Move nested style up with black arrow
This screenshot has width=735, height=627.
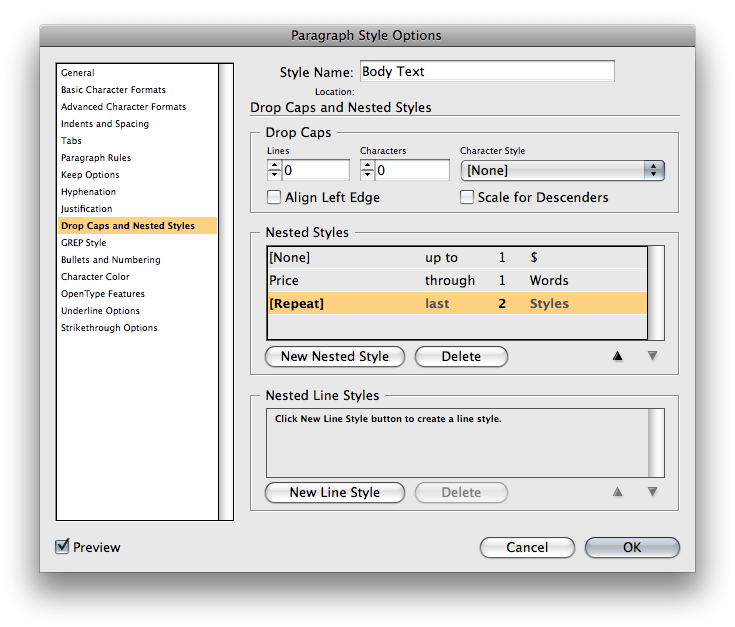tap(617, 356)
